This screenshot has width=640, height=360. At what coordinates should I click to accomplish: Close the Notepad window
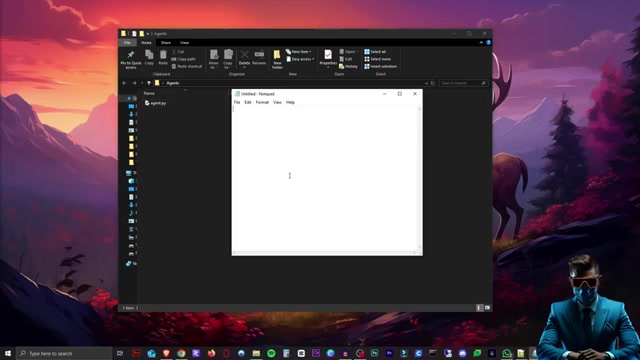[415, 93]
